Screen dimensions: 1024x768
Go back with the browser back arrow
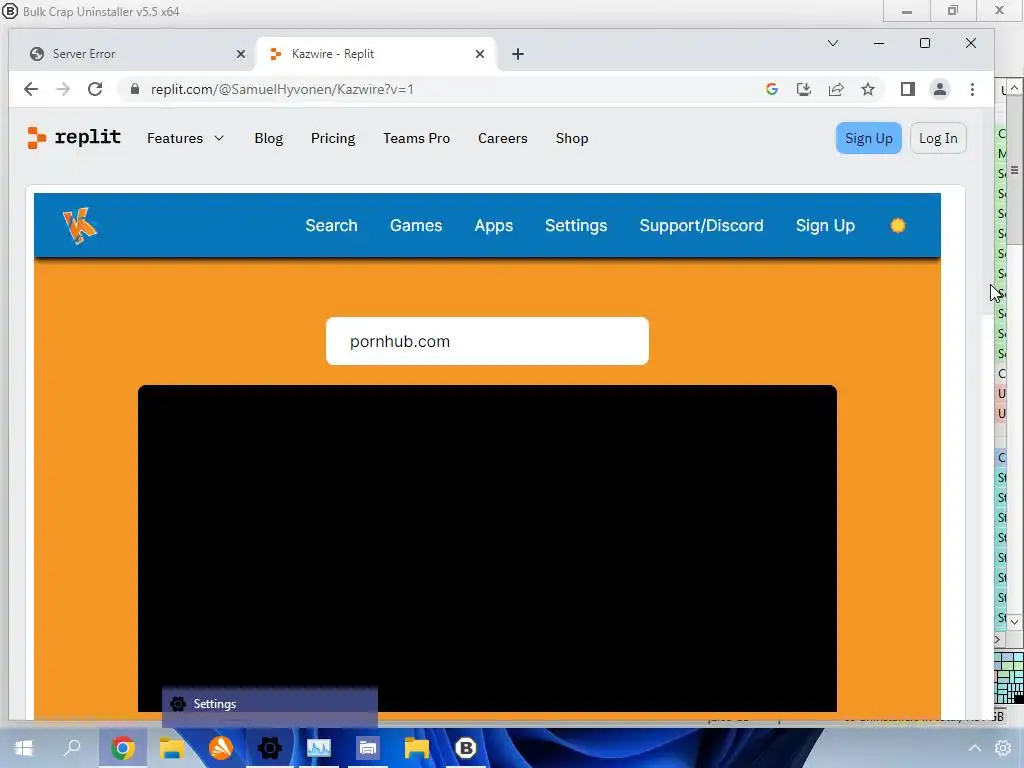click(x=31, y=89)
